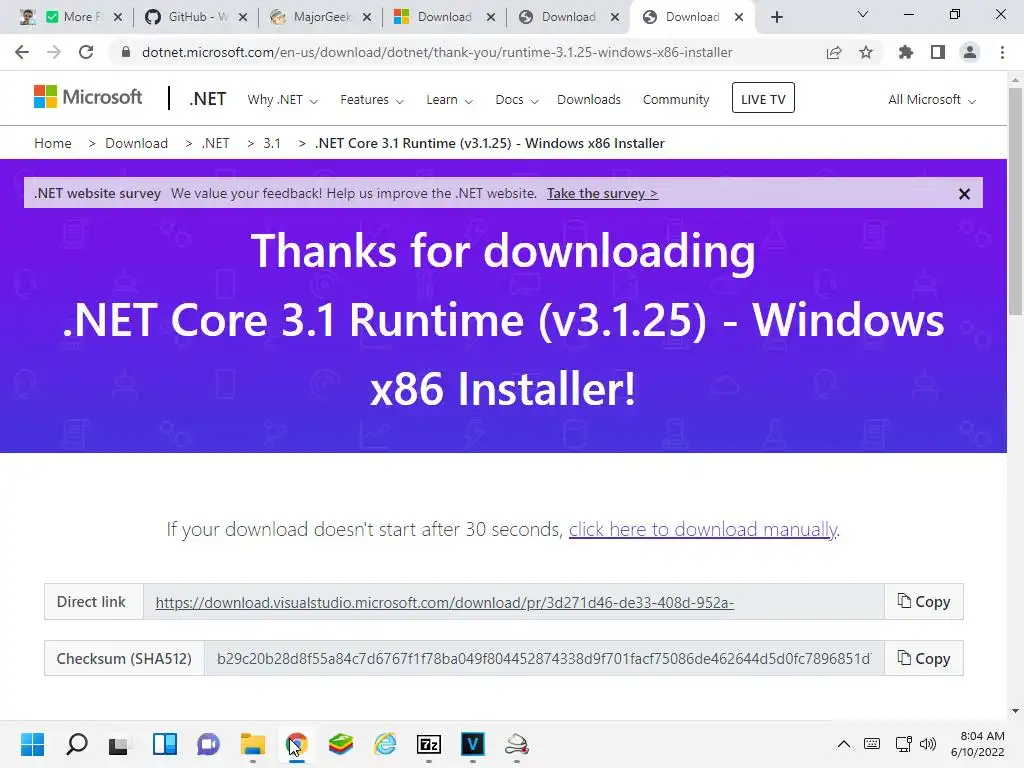
Task: Open the visualstudio direct download URL
Action: click(444, 602)
